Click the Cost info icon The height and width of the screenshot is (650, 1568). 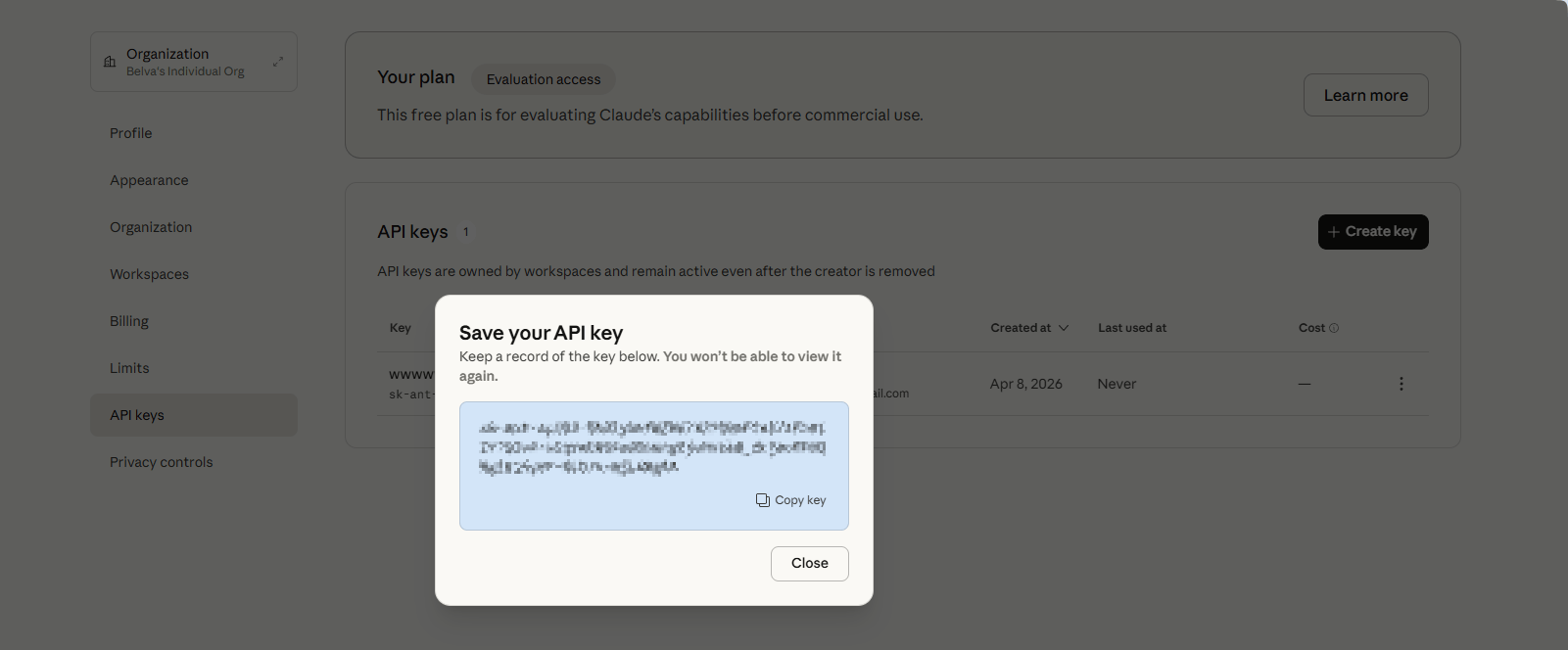(1334, 328)
